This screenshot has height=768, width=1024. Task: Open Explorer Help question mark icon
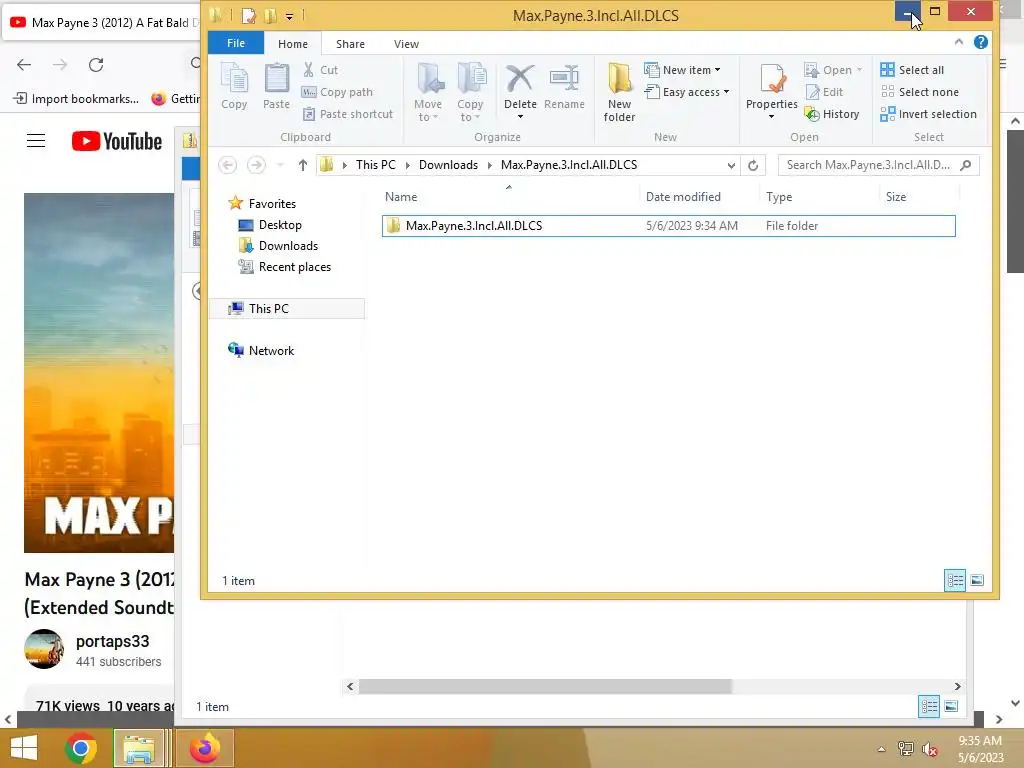pos(980,42)
